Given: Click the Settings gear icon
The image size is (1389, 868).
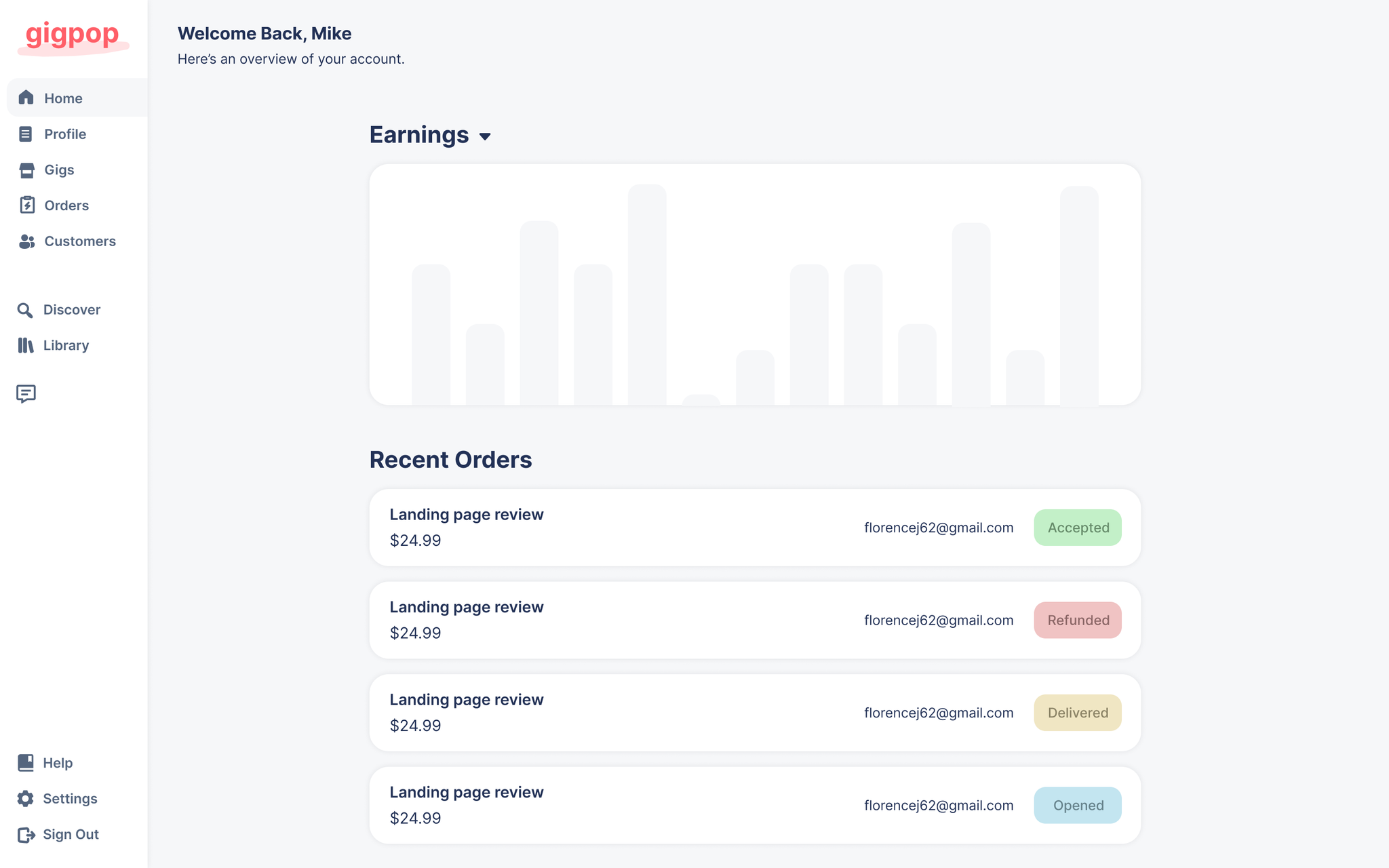Looking at the screenshot, I should [x=26, y=798].
